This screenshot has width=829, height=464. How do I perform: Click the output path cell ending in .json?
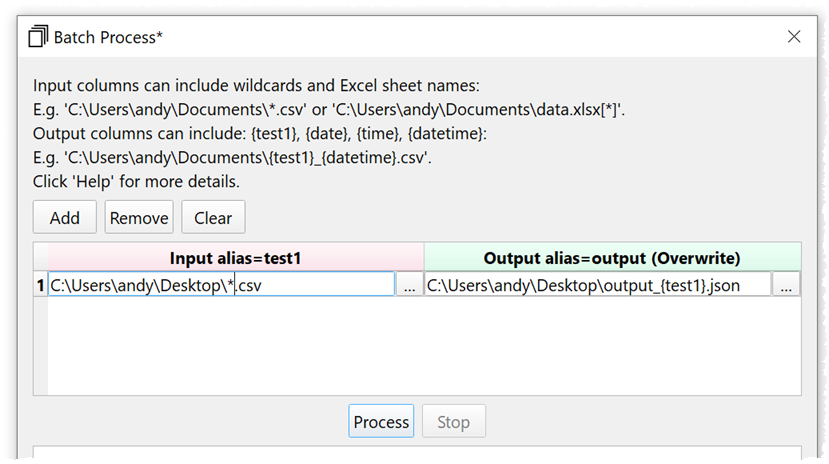(597, 285)
